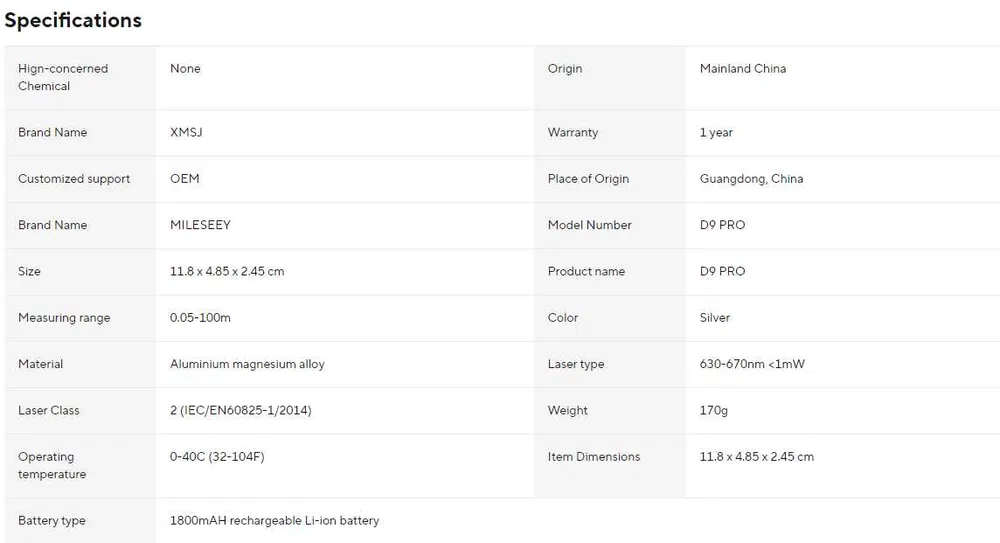Click the Customized support label
Viewport: 1000px width, 543px height.
click(x=74, y=179)
